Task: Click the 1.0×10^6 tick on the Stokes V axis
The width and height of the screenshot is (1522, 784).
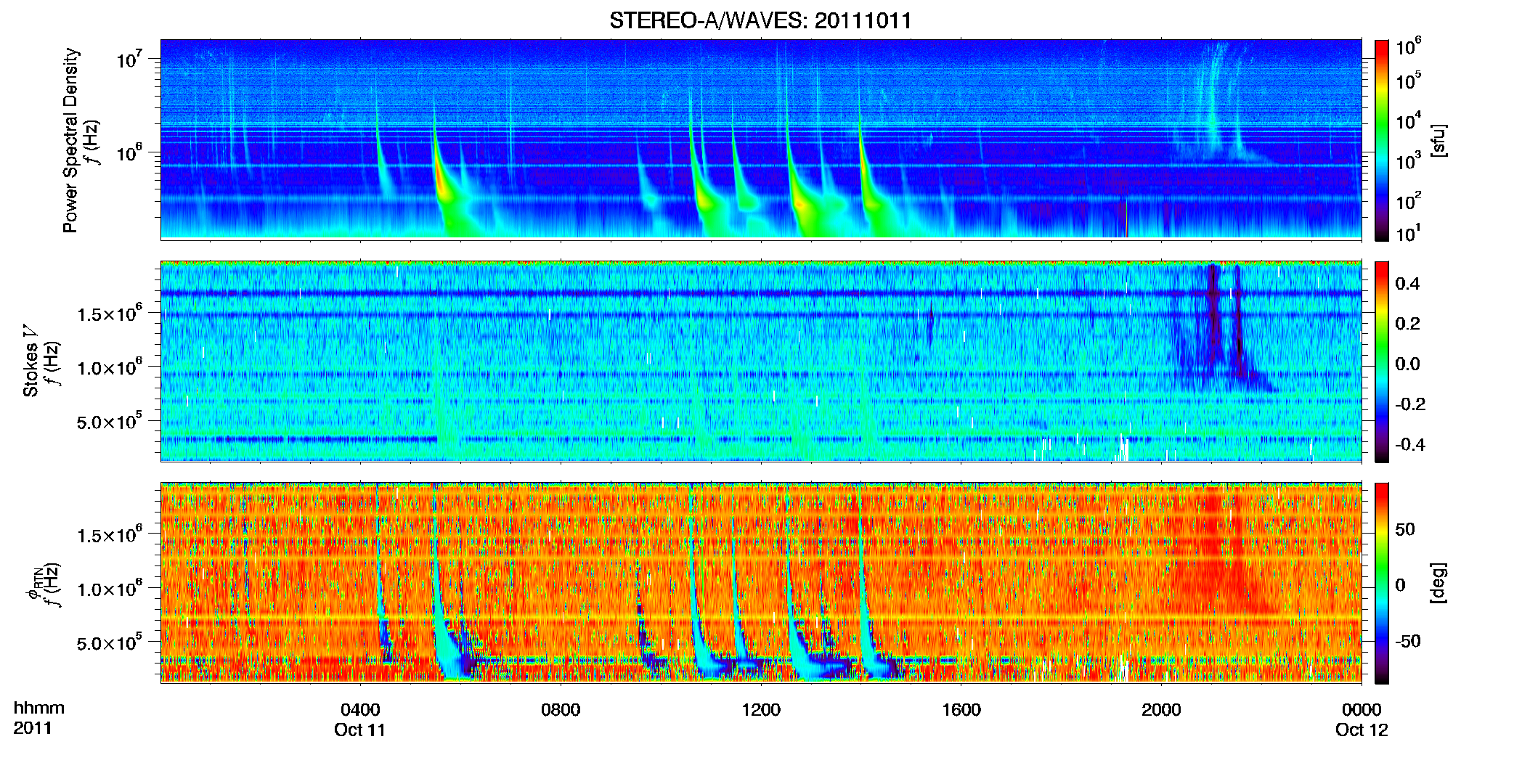Action: (x=109, y=367)
